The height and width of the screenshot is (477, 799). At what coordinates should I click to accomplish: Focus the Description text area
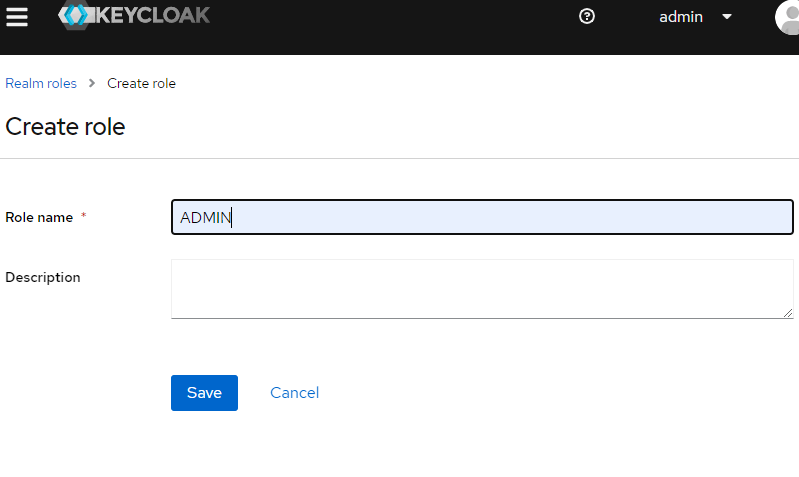tap(482, 289)
